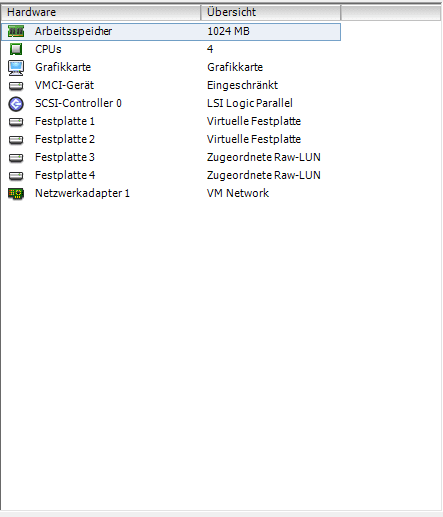Click the 1024 MB memory value

click(228, 31)
